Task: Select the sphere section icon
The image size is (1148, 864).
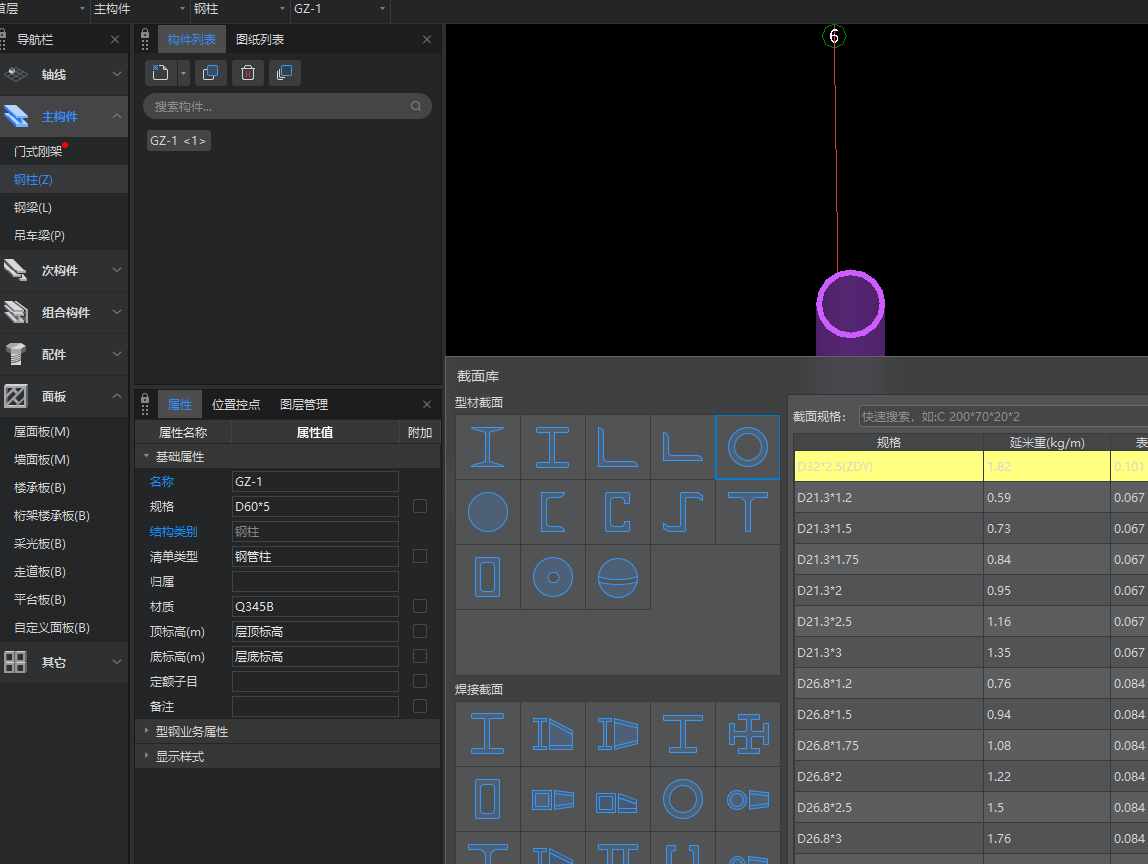Action: pyautogui.click(x=617, y=576)
